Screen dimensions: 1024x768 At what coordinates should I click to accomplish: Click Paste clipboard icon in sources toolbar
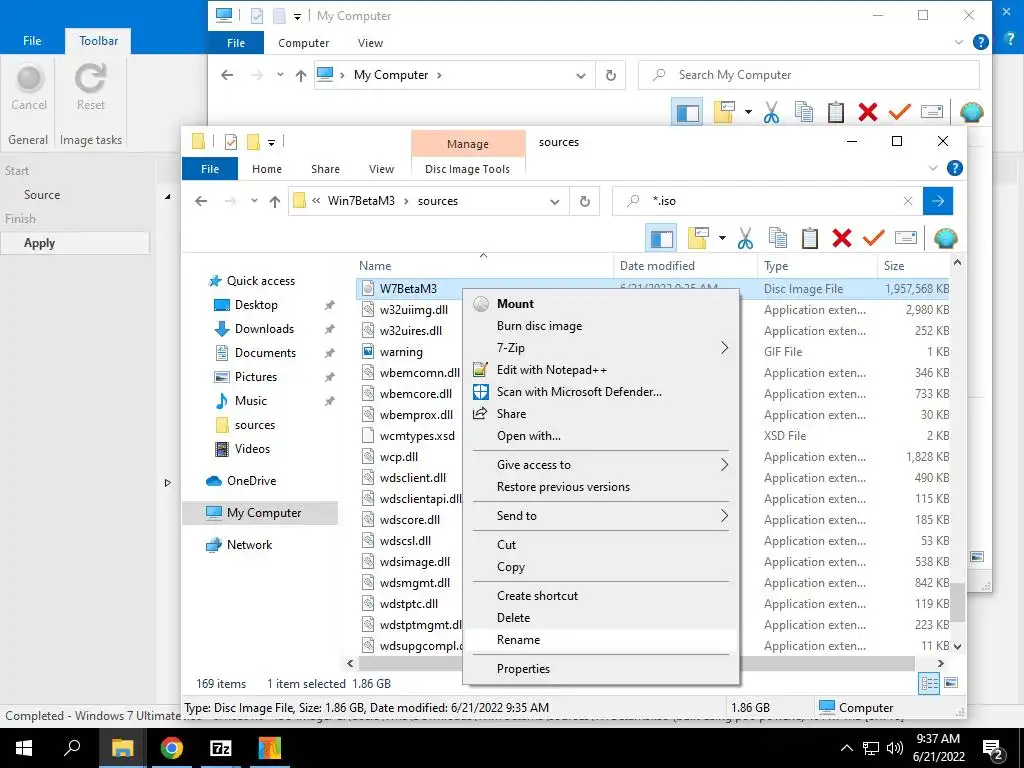click(x=810, y=238)
